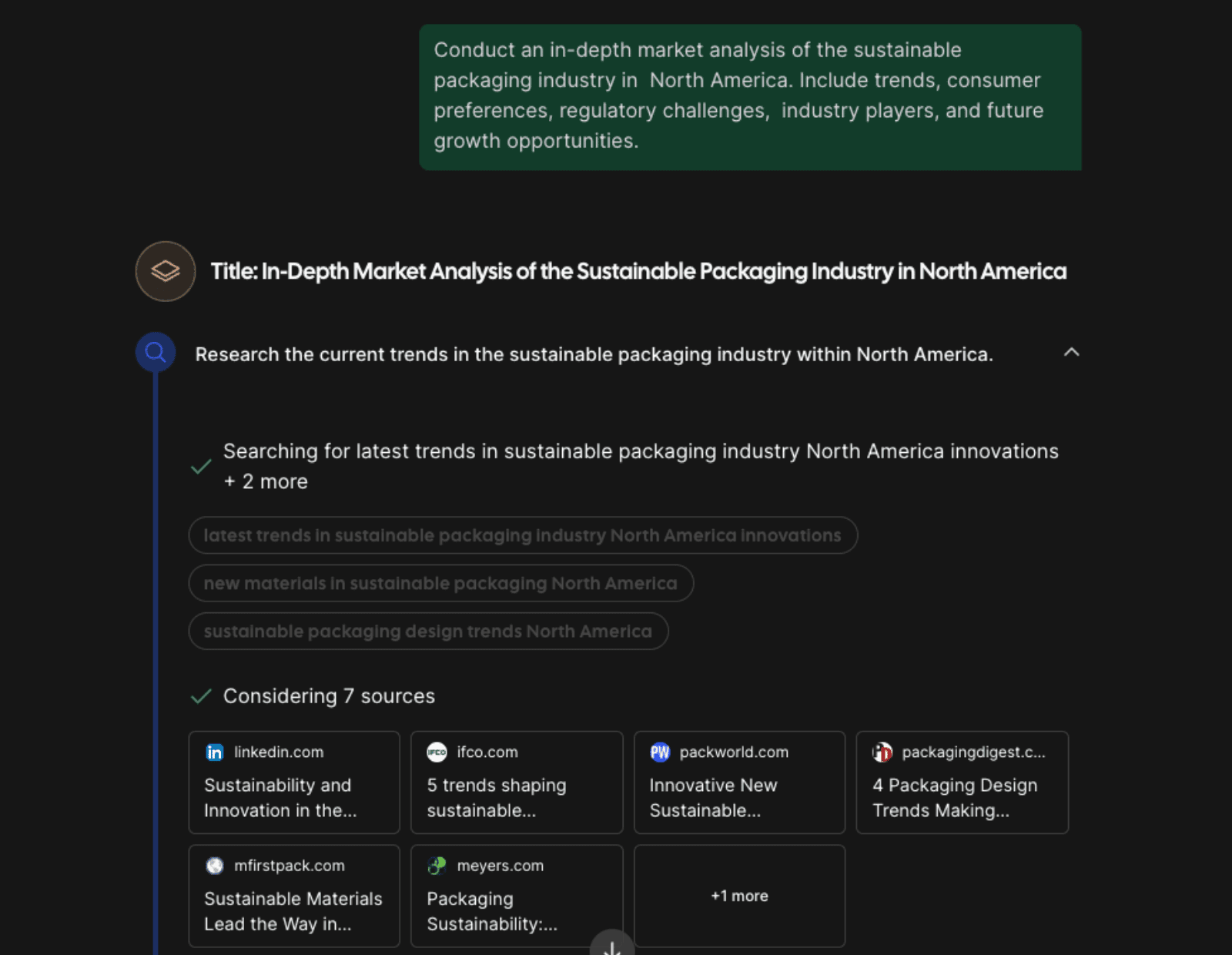Click the blue search magnifier icon

(x=156, y=353)
